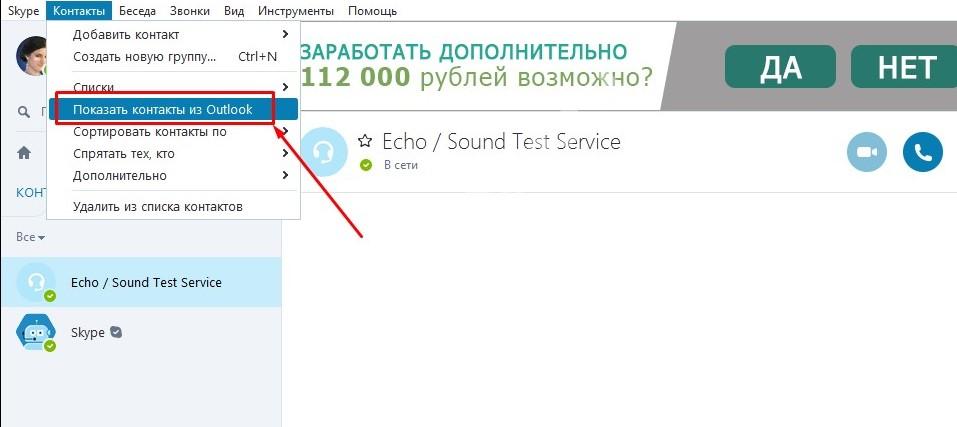Expand the Спрятать тех, кто submenu
The image size is (957, 427).
[173, 153]
